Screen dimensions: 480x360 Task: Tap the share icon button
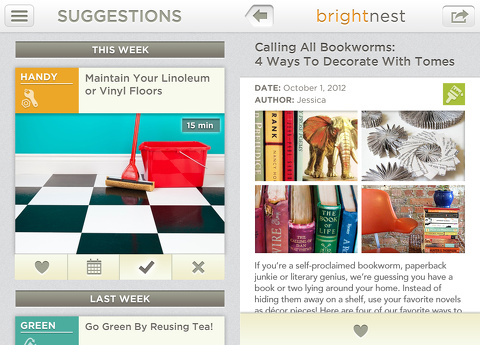(x=458, y=16)
